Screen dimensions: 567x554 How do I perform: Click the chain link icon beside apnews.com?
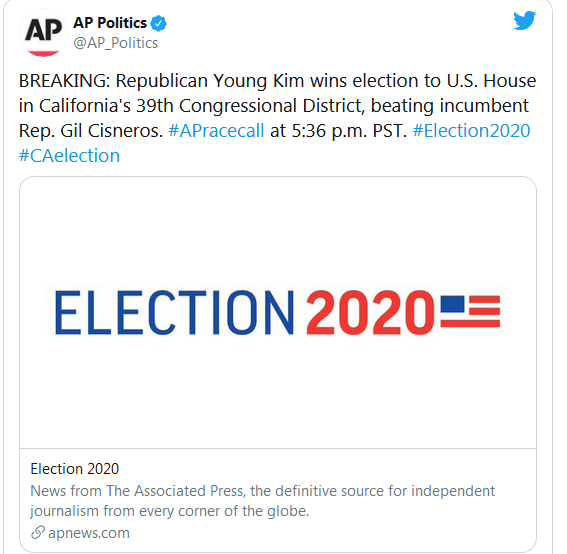coord(38,532)
